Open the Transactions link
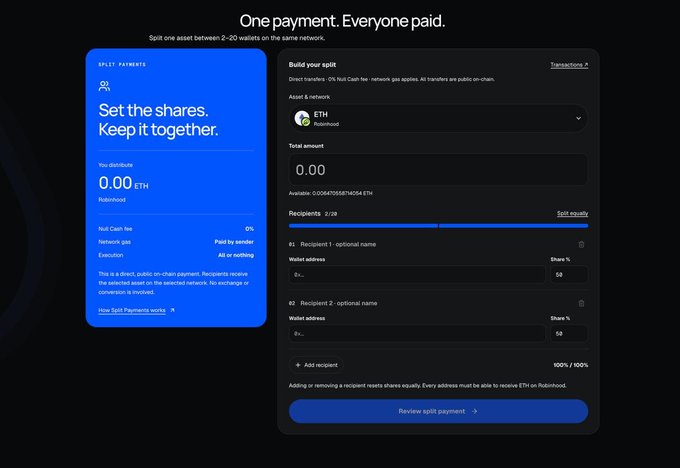The height and width of the screenshot is (468, 680). (569, 65)
